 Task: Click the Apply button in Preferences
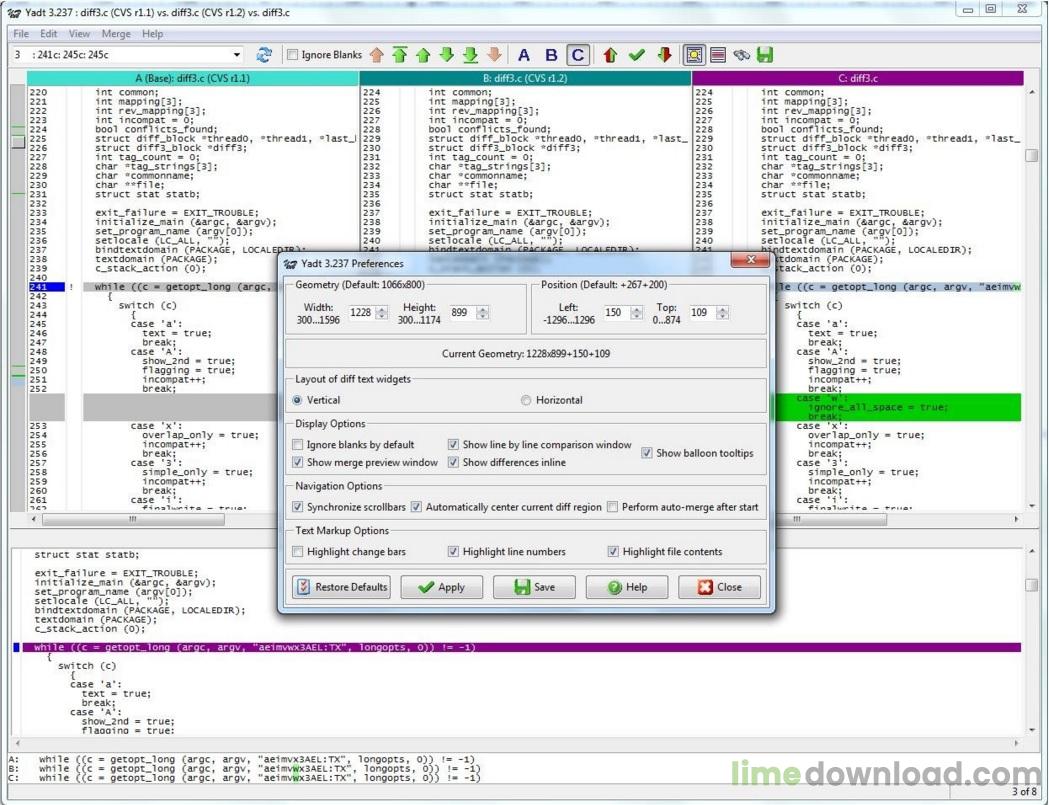point(441,587)
